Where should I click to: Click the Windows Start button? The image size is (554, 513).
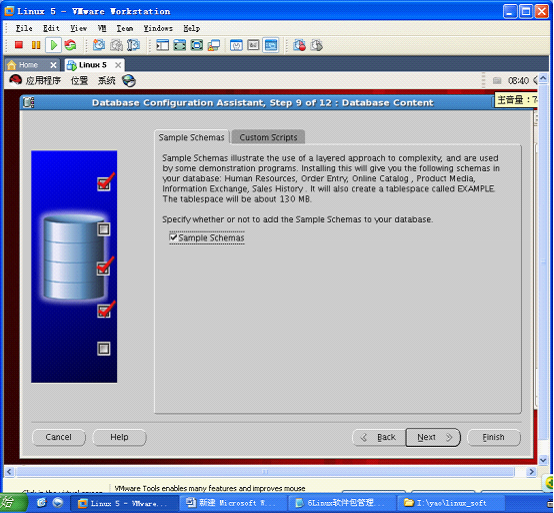click(x=13, y=503)
